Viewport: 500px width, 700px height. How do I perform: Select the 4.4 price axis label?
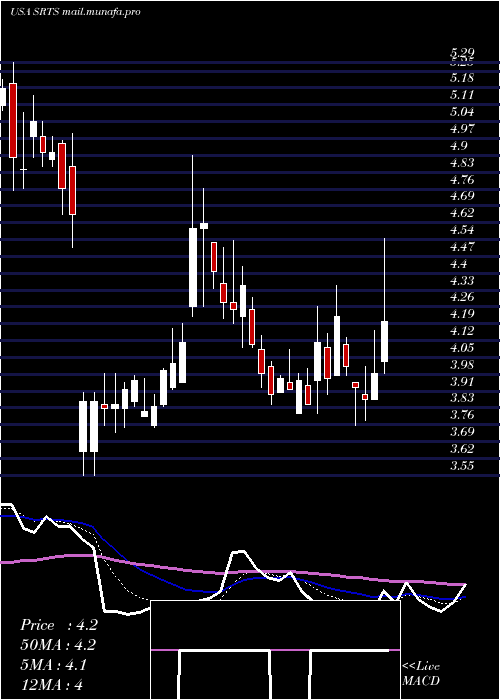[458, 264]
